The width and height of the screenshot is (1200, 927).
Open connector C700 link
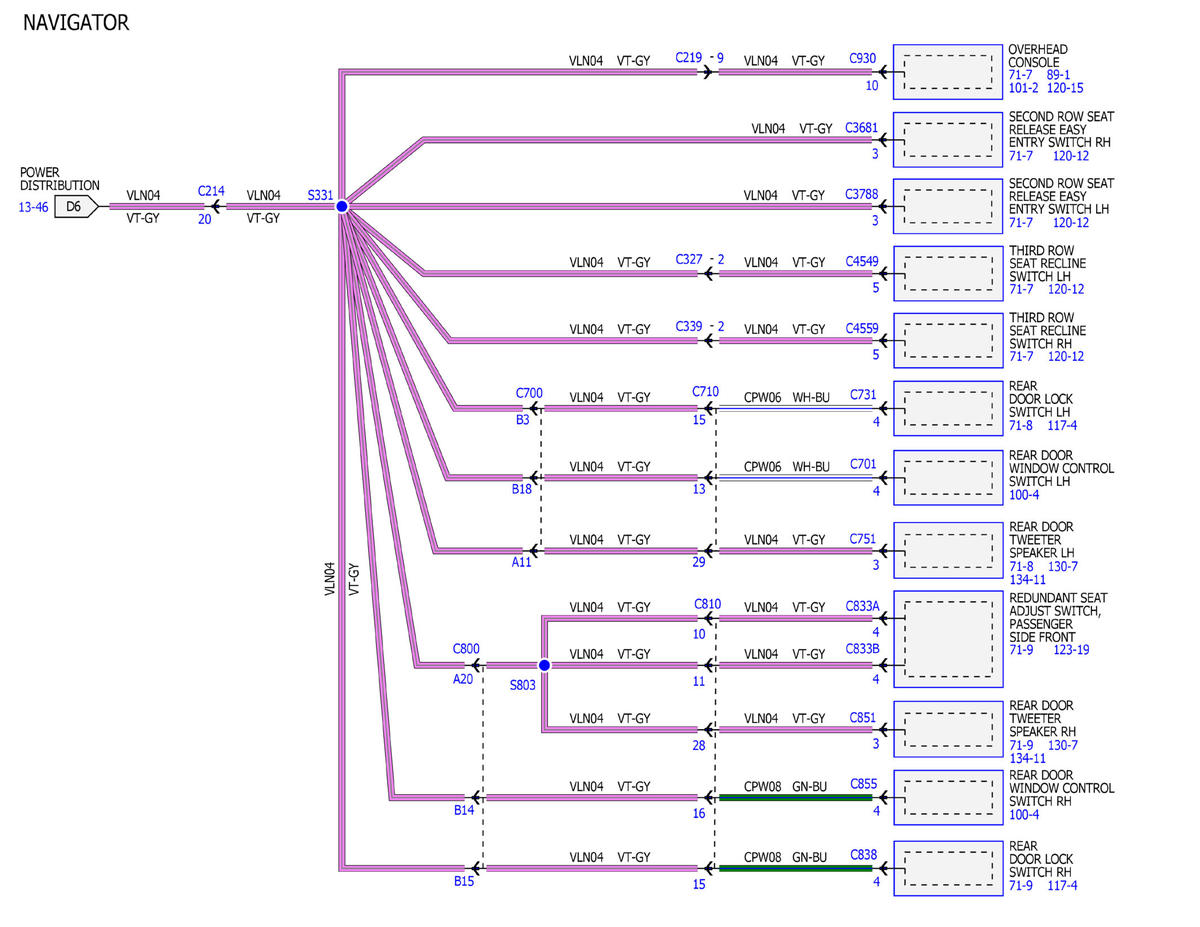529,393
